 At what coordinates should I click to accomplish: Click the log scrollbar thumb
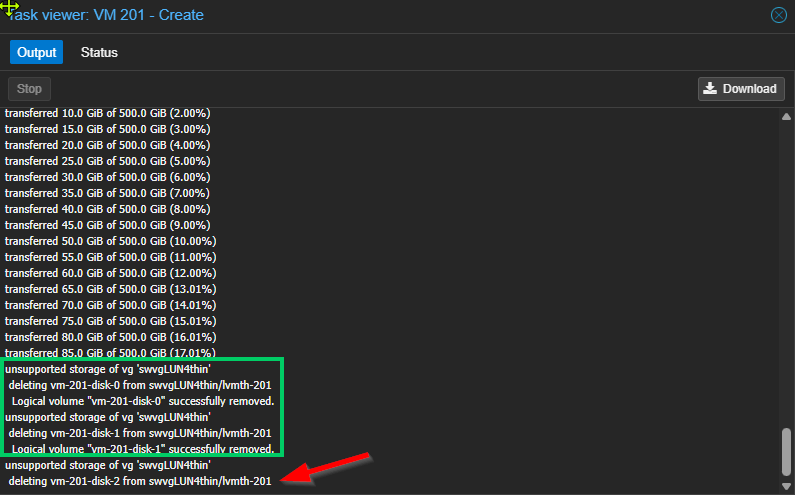pyautogui.click(x=786, y=452)
